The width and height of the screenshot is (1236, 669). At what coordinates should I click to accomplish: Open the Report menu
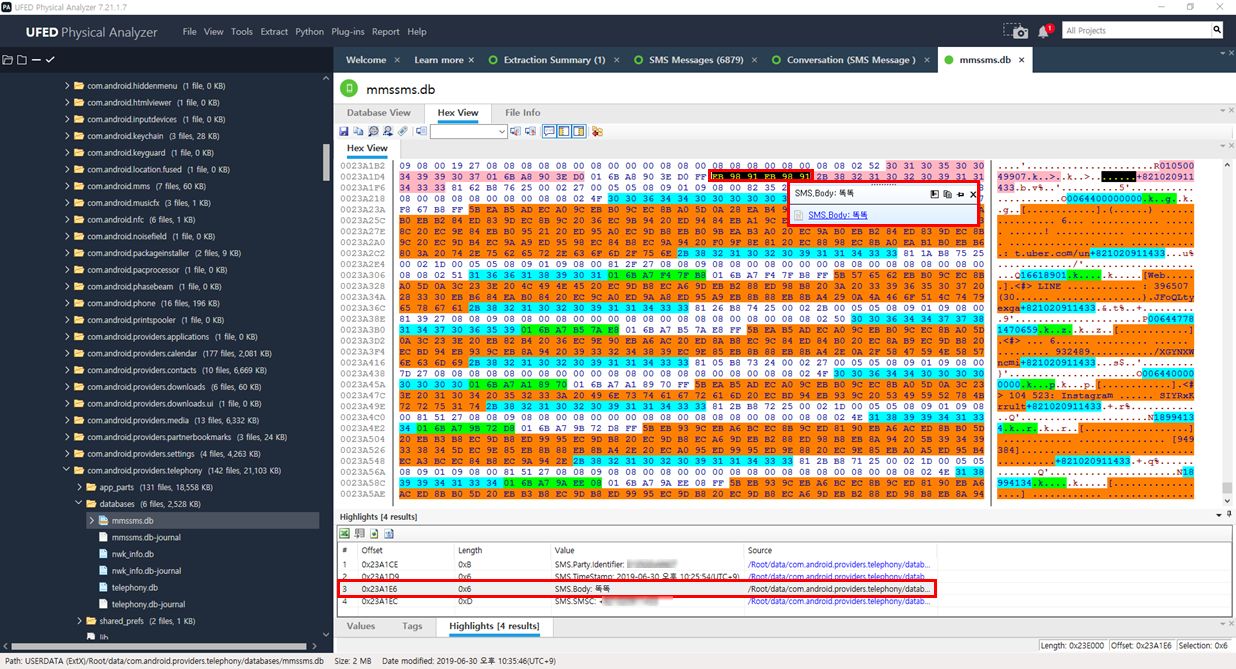[x=386, y=32]
